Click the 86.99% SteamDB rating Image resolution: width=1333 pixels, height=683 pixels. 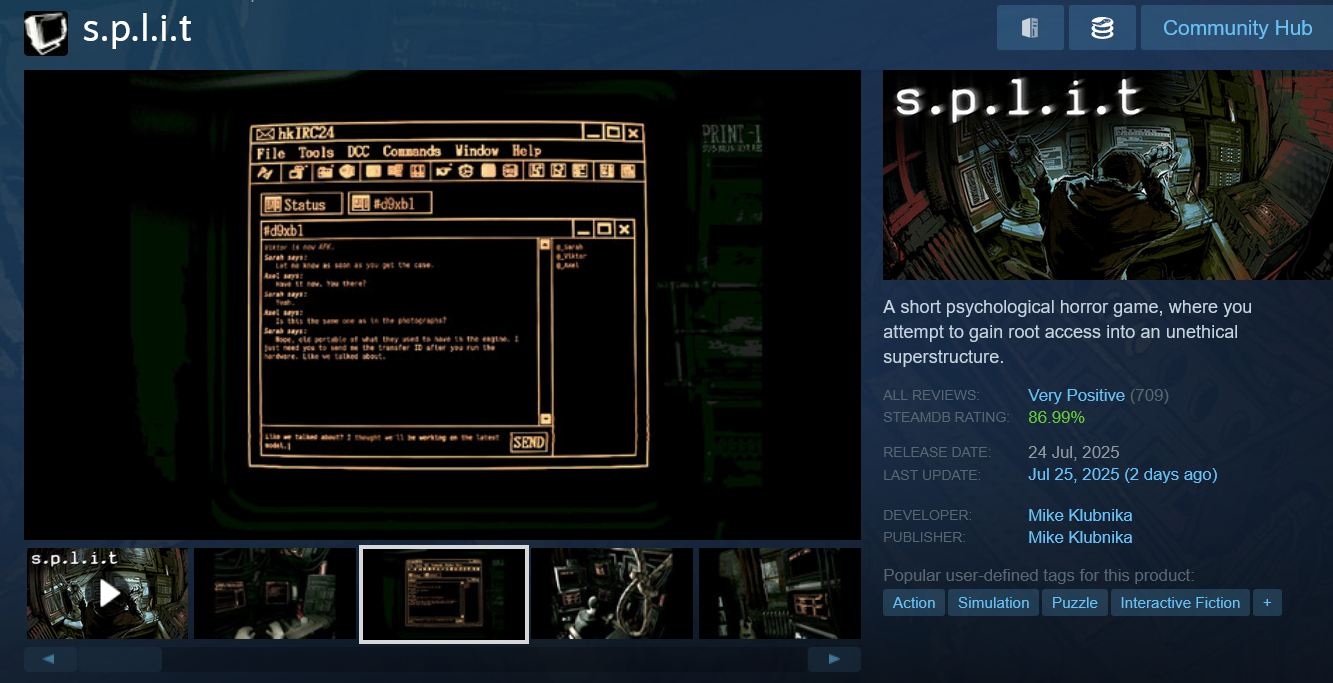1056,417
